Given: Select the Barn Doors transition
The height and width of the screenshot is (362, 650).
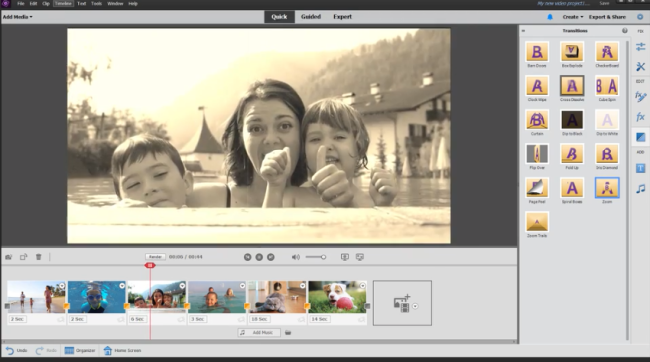Looking at the screenshot, I should point(537,52).
